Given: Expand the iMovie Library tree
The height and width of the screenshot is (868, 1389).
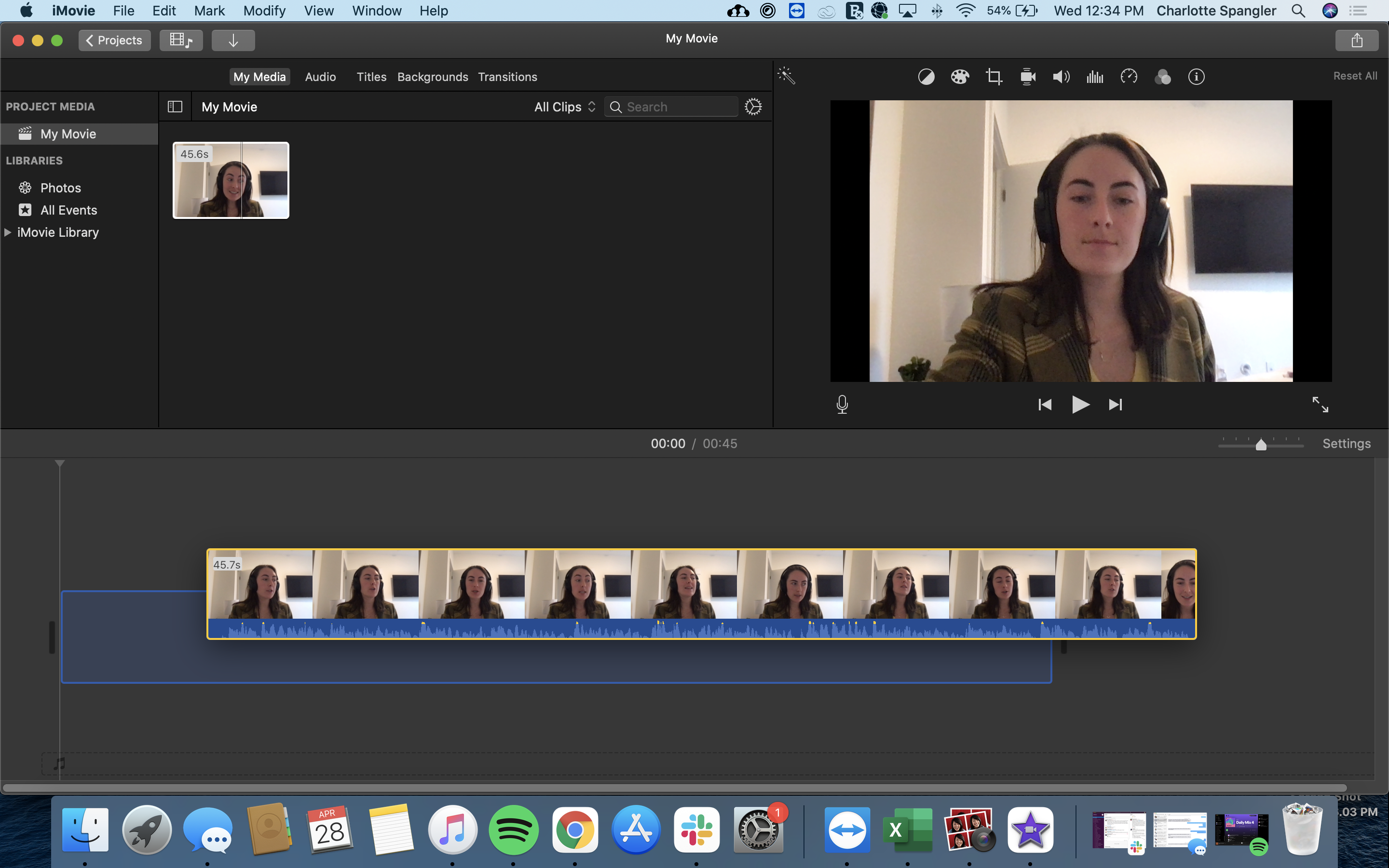Looking at the screenshot, I should (8, 232).
